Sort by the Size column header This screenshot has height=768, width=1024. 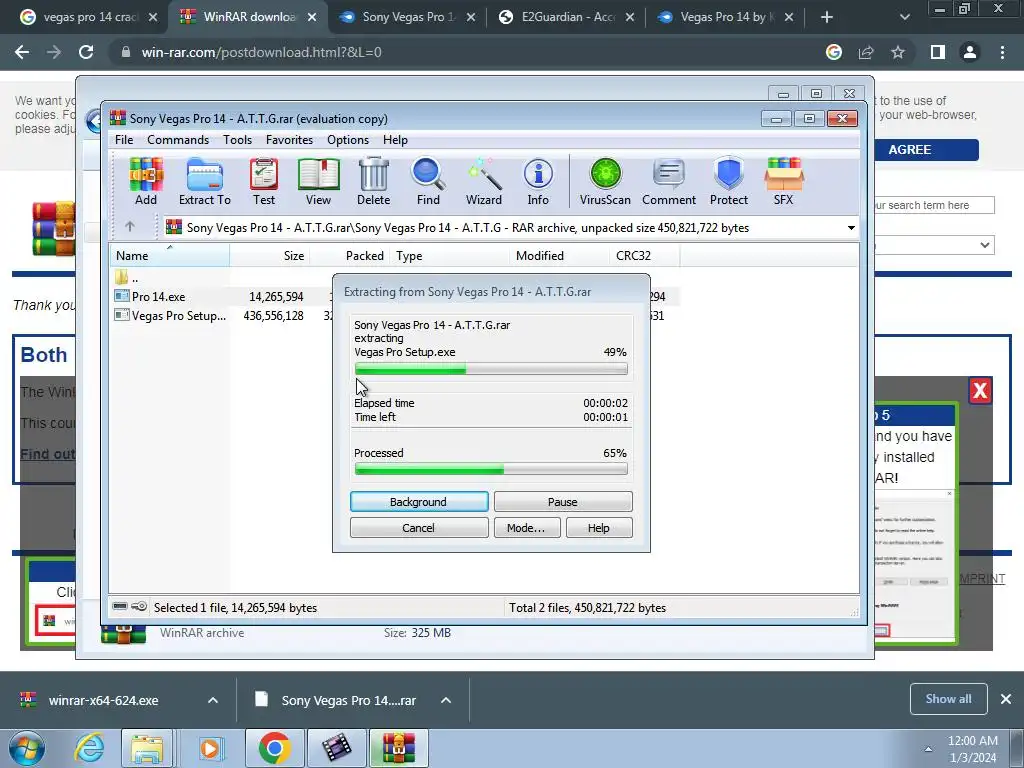[269, 256]
